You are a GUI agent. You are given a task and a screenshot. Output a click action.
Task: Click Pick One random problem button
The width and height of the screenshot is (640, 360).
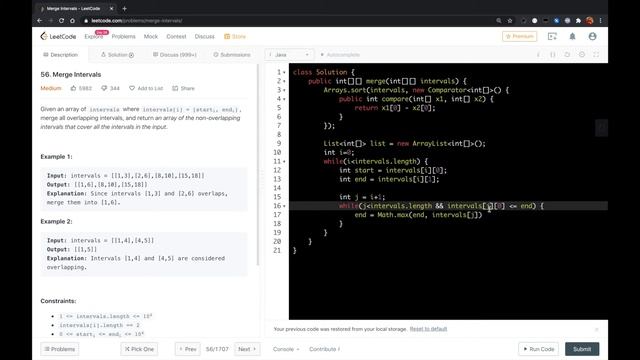click(139, 349)
